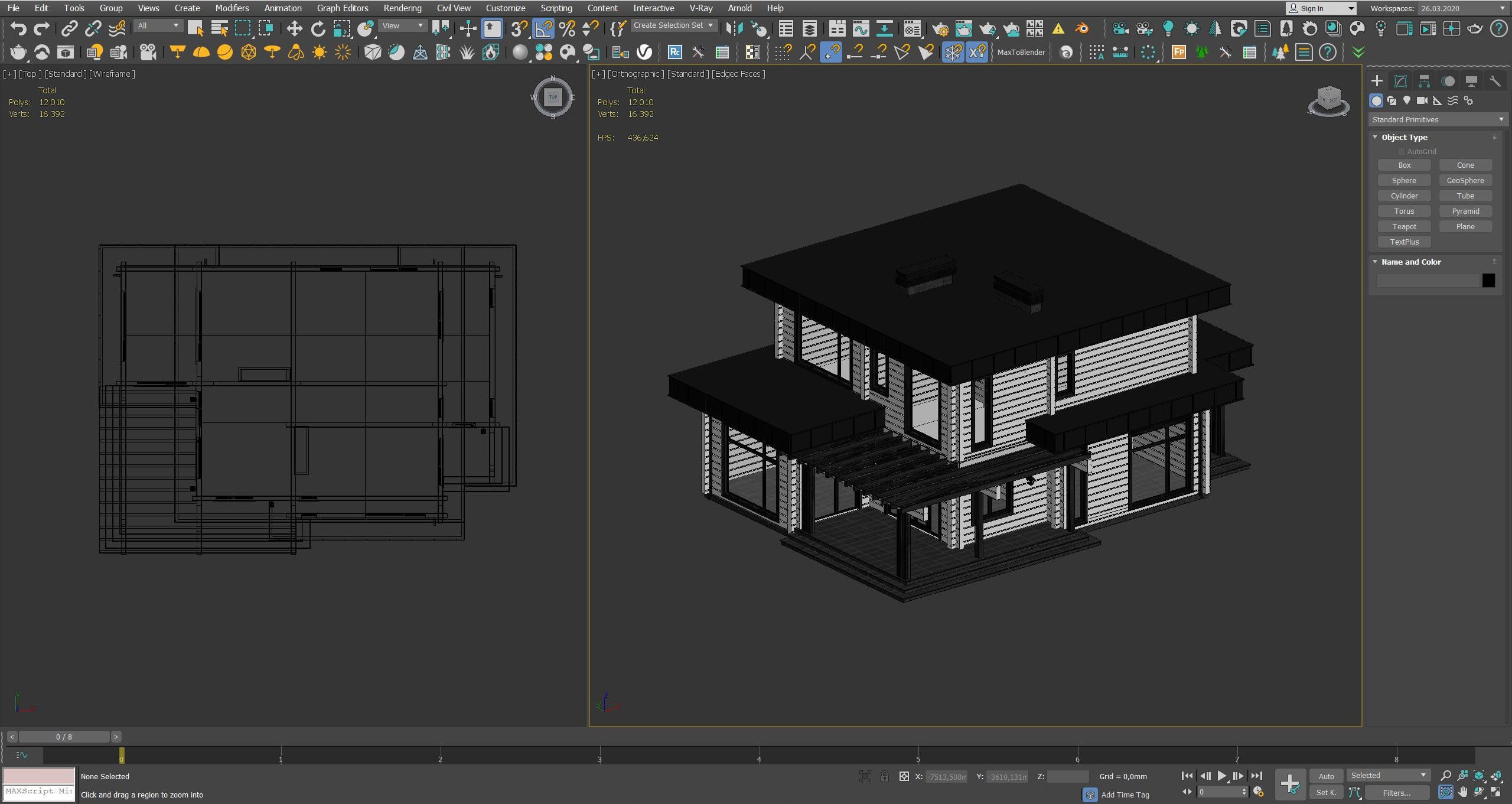The image size is (1512, 804).
Task: Click the TextPlus button
Action: pyautogui.click(x=1404, y=242)
